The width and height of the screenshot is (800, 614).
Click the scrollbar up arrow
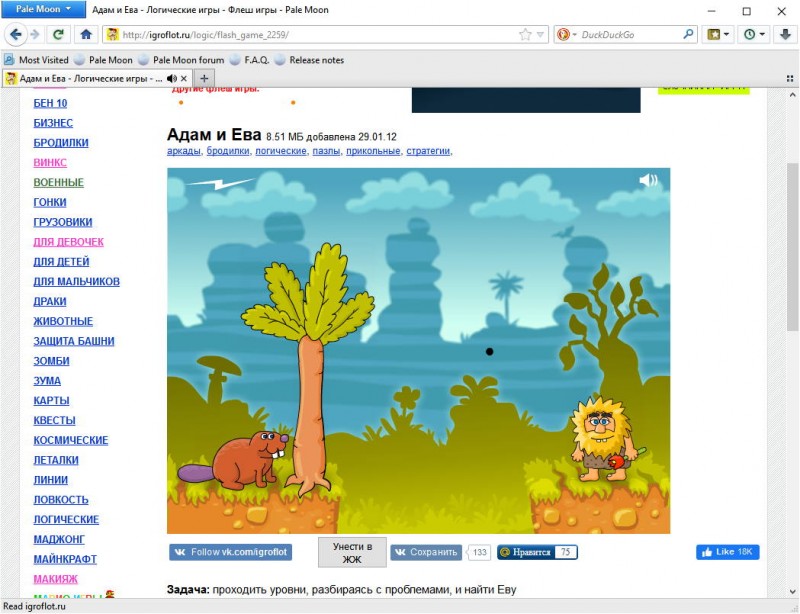click(x=792, y=95)
